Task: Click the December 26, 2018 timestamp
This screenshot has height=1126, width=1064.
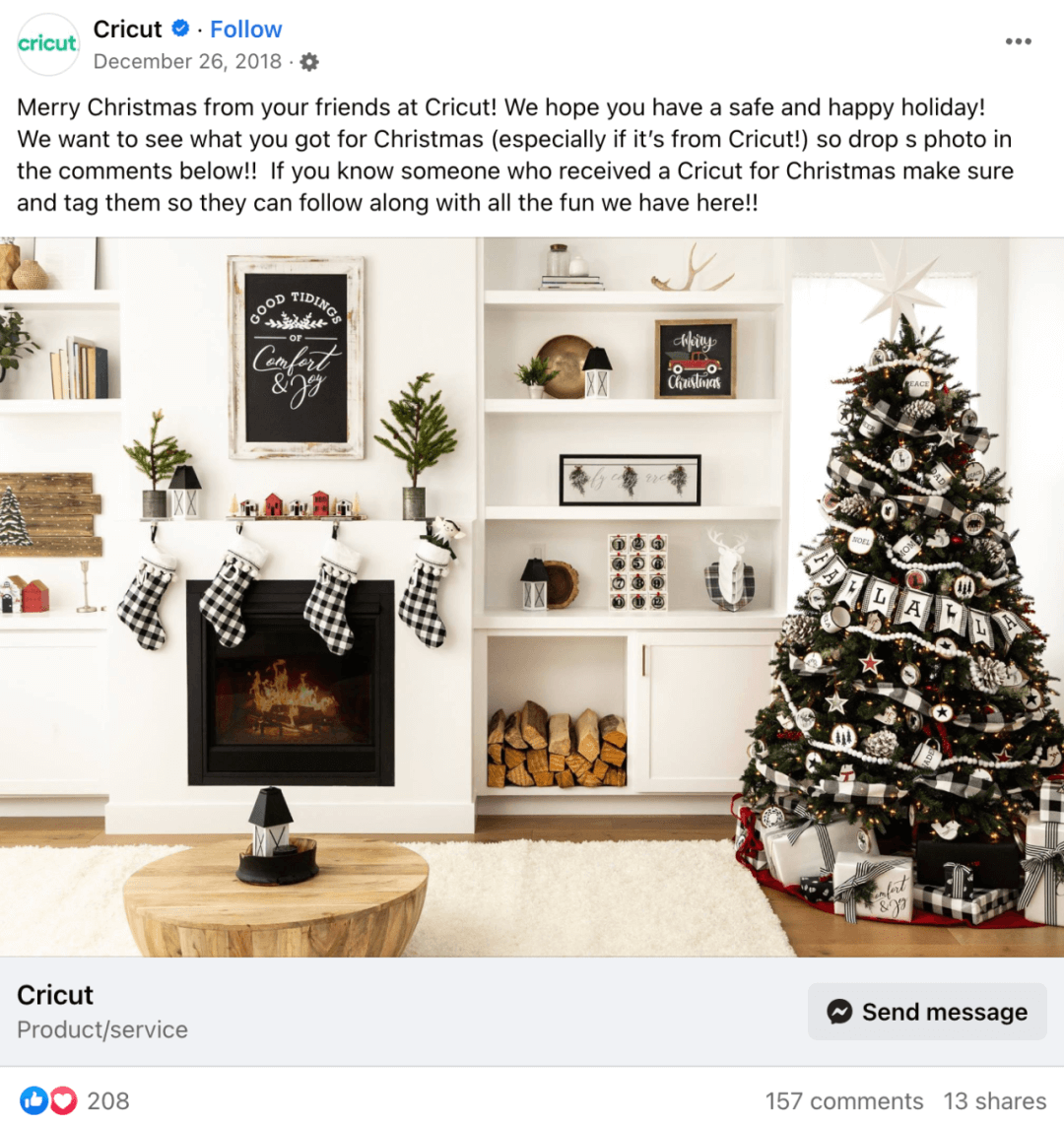Action: 187,62
